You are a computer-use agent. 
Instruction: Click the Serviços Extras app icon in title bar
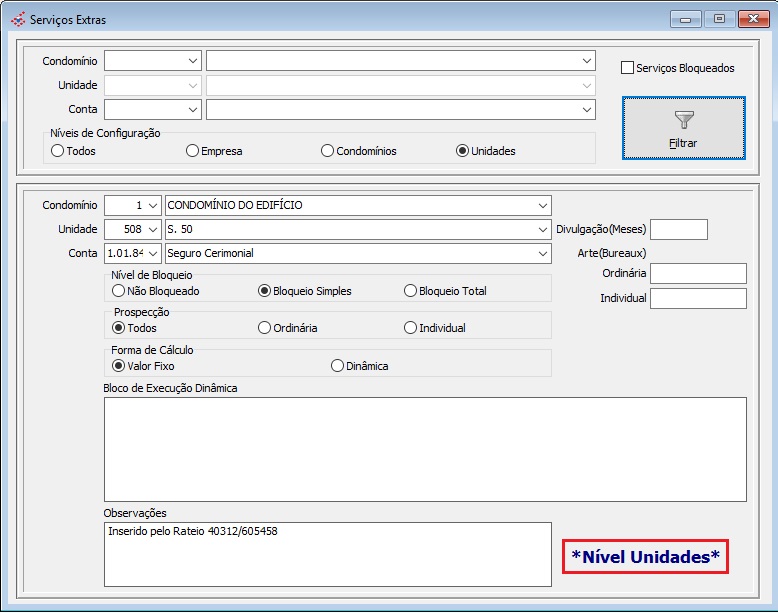[17, 19]
